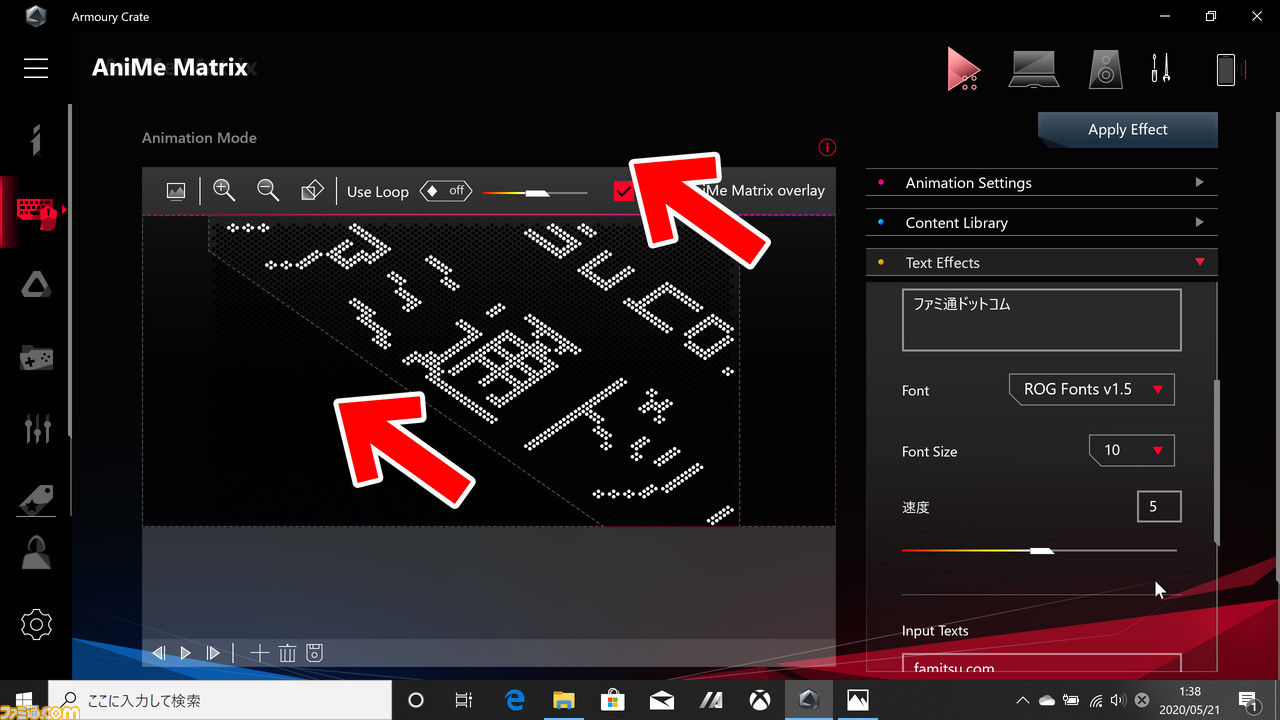Click the volume icon in system tray
Image resolution: width=1280 pixels, height=720 pixels.
click(1118, 700)
